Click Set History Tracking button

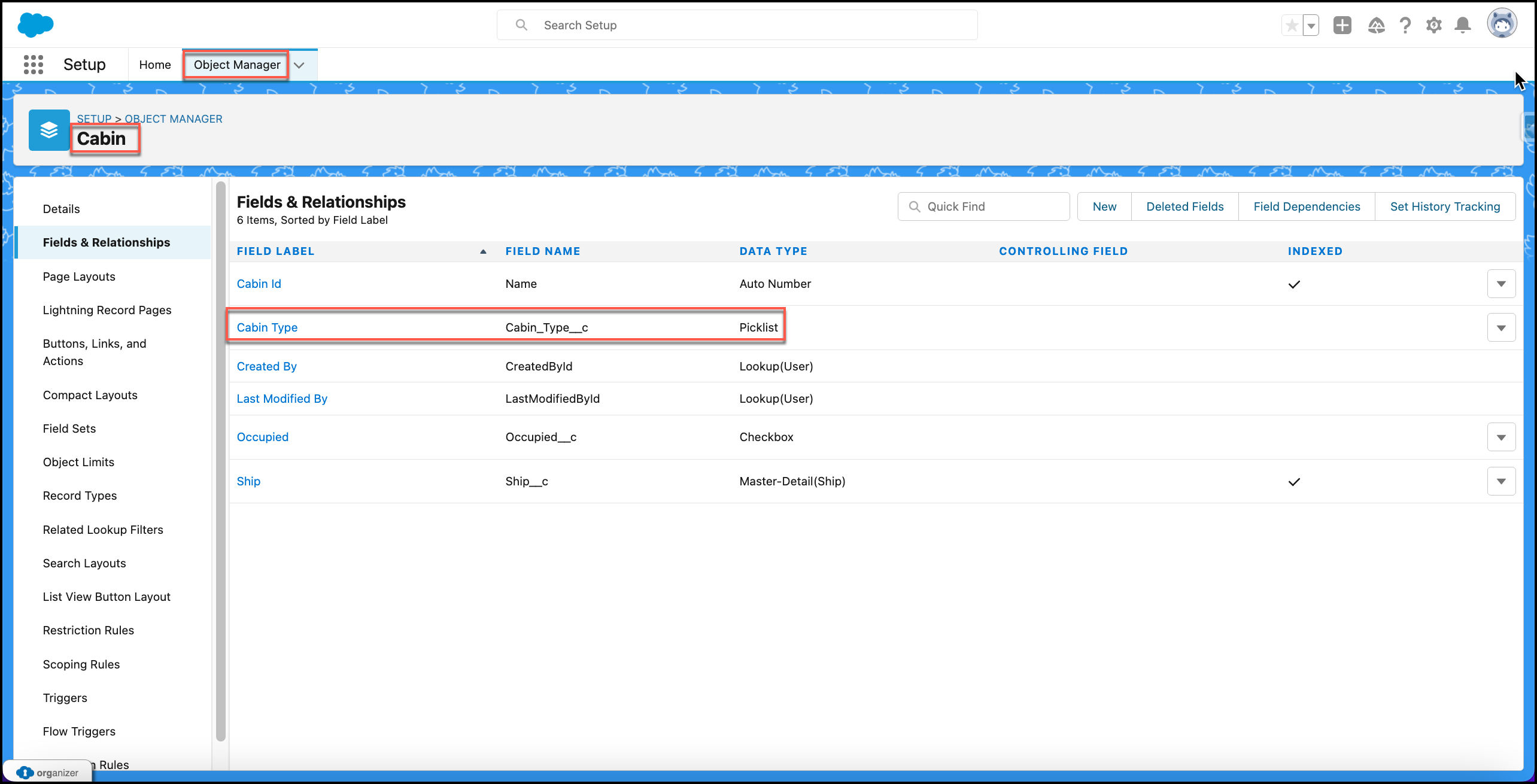1445,206
